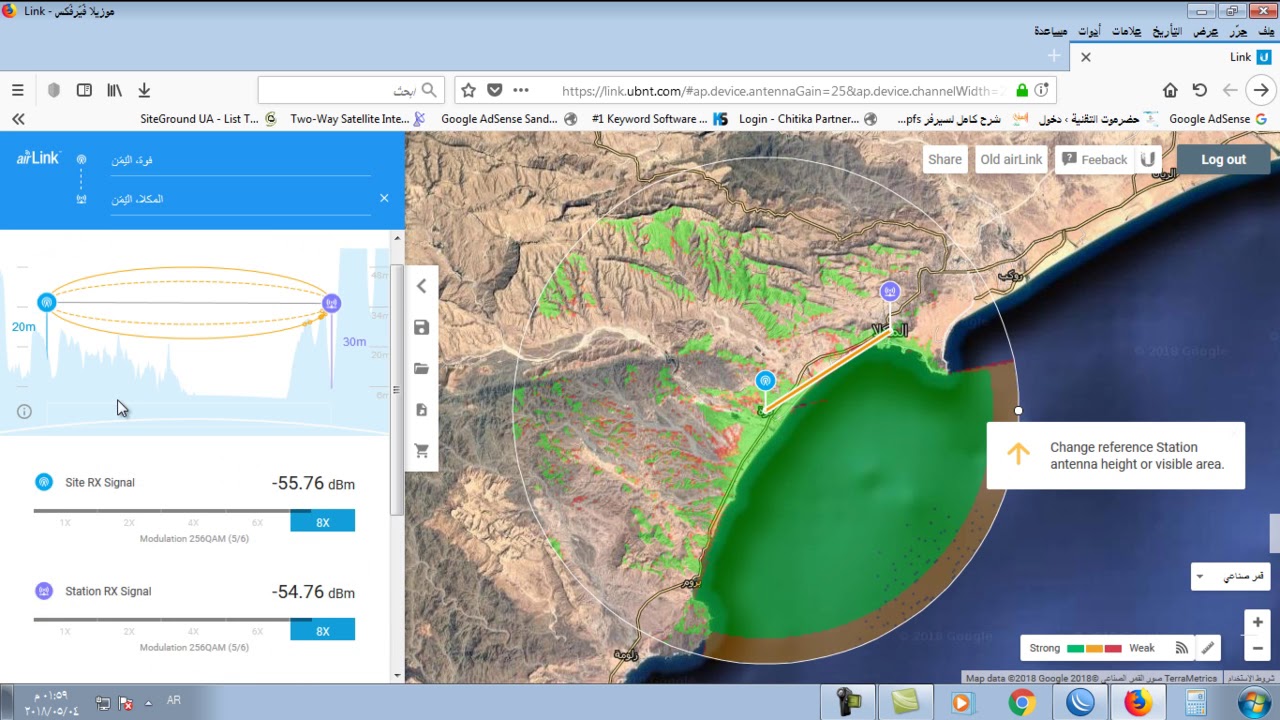Click the access point location field
This screenshot has width=1280, height=720.
[240, 160]
